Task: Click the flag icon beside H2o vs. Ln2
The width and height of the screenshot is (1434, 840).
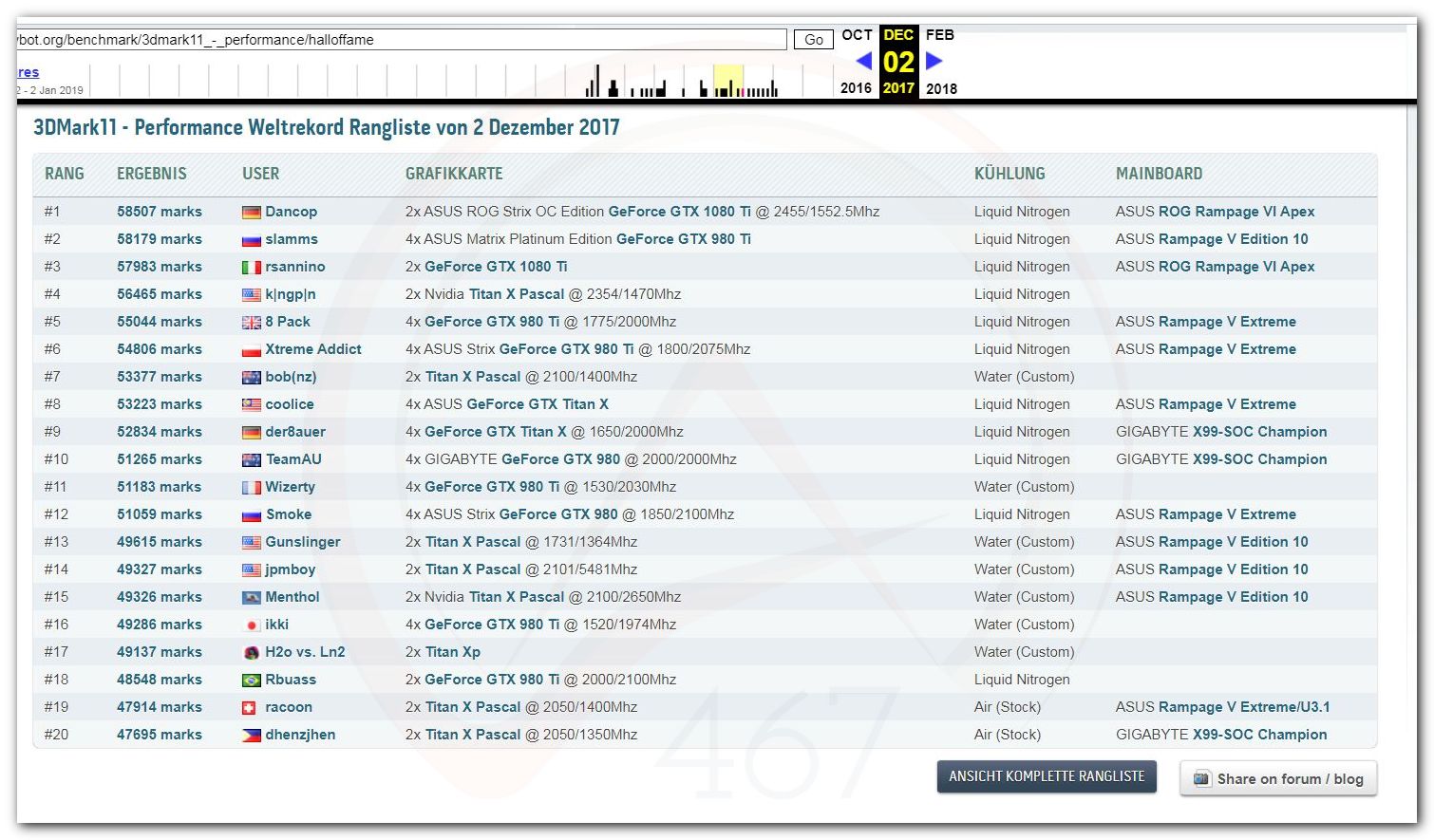Action: pyautogui.click(x=251, y=653)
